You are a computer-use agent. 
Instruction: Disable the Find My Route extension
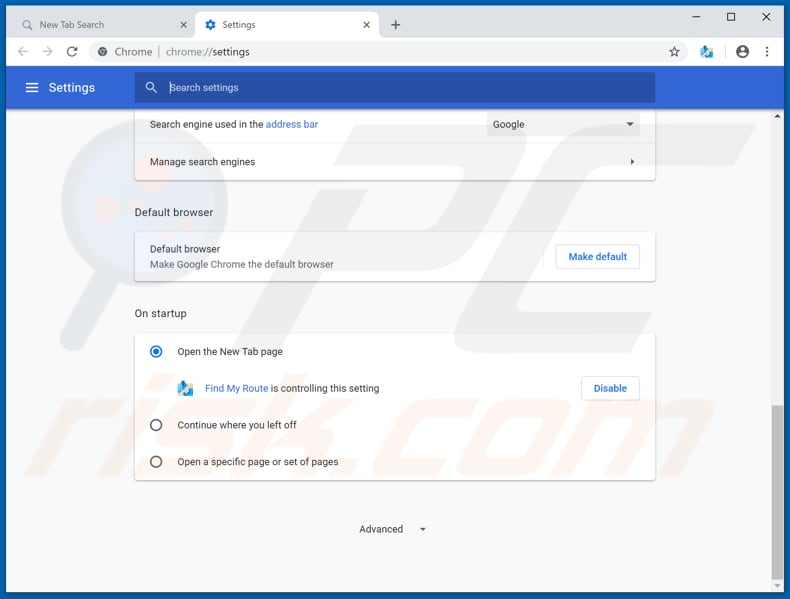[610, 388]
